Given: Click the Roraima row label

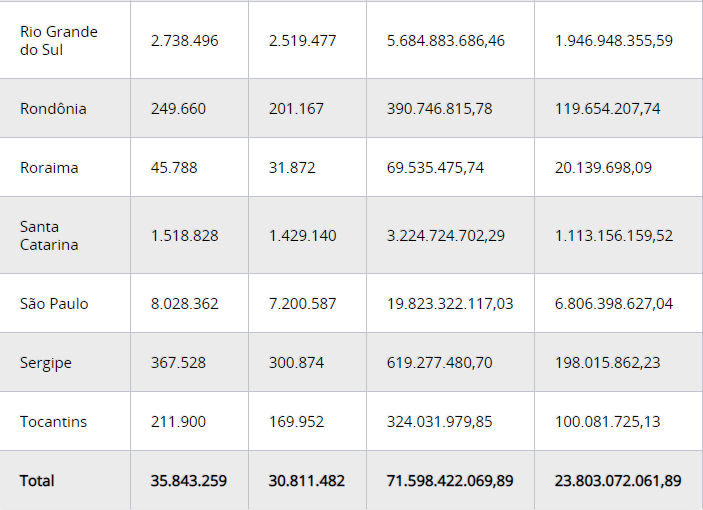Looking at the screenshot, I should (49, 168).
